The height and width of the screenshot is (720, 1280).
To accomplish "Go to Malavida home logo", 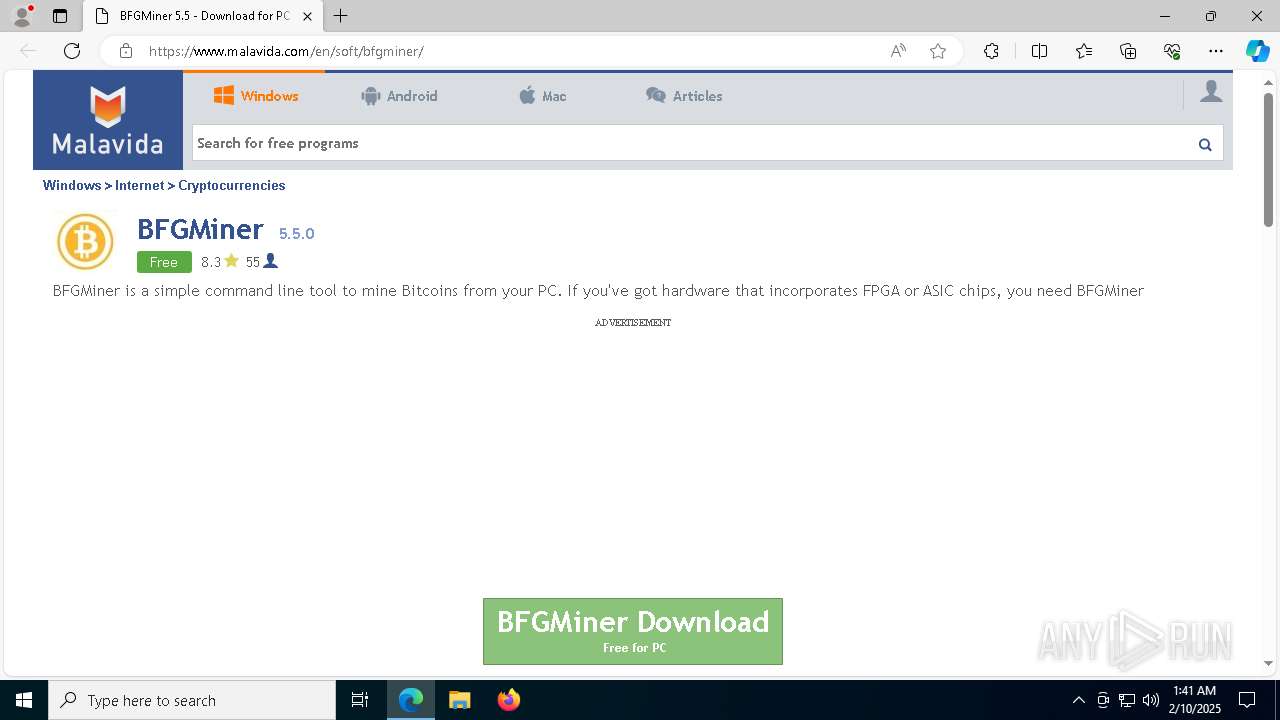I will click(108, 120).
